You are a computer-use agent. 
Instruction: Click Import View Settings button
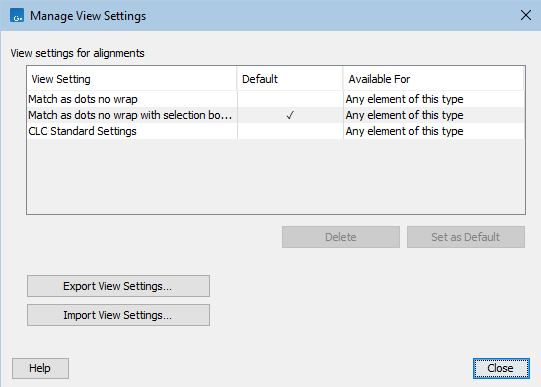118,315
